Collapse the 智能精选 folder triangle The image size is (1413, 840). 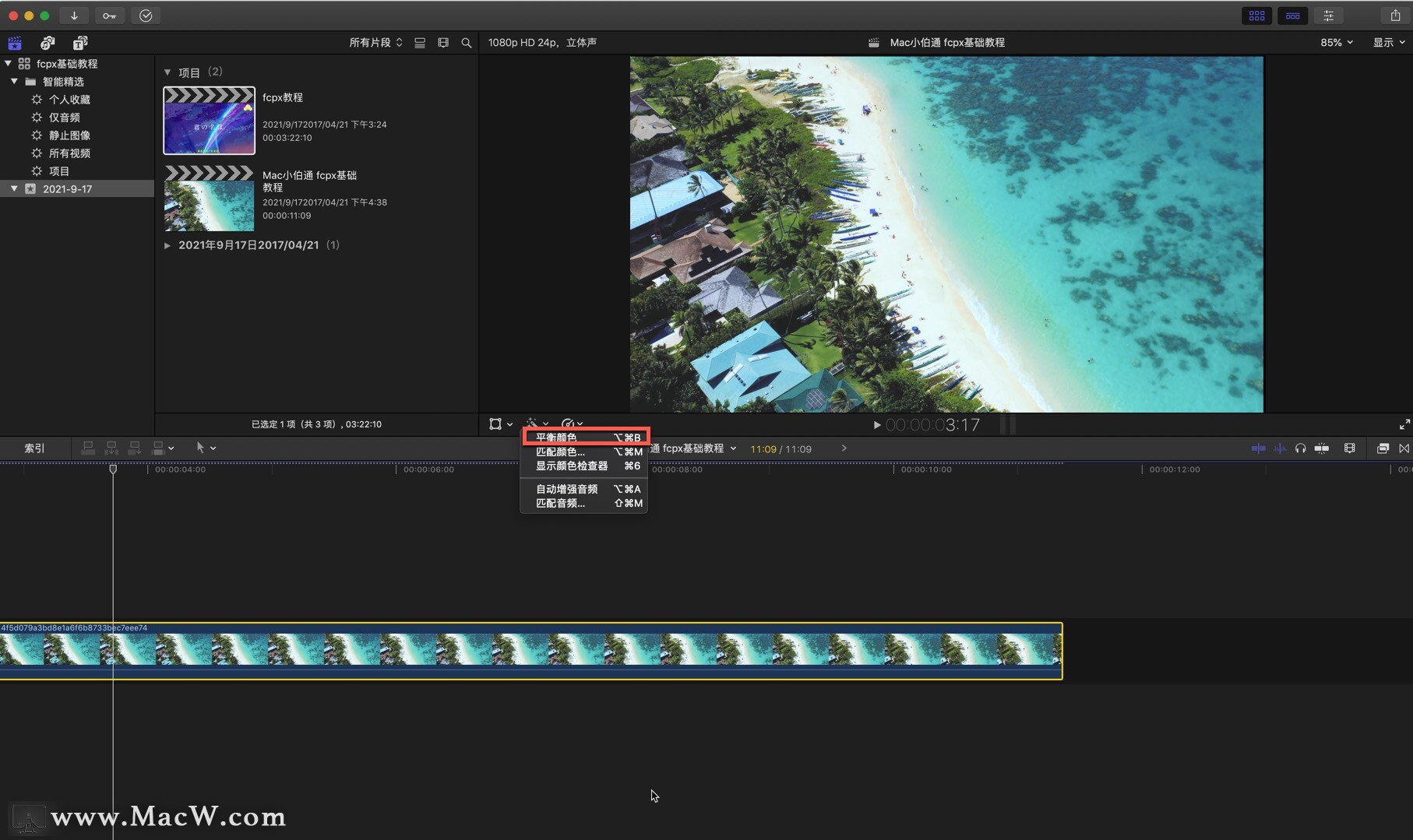(14, 82)
